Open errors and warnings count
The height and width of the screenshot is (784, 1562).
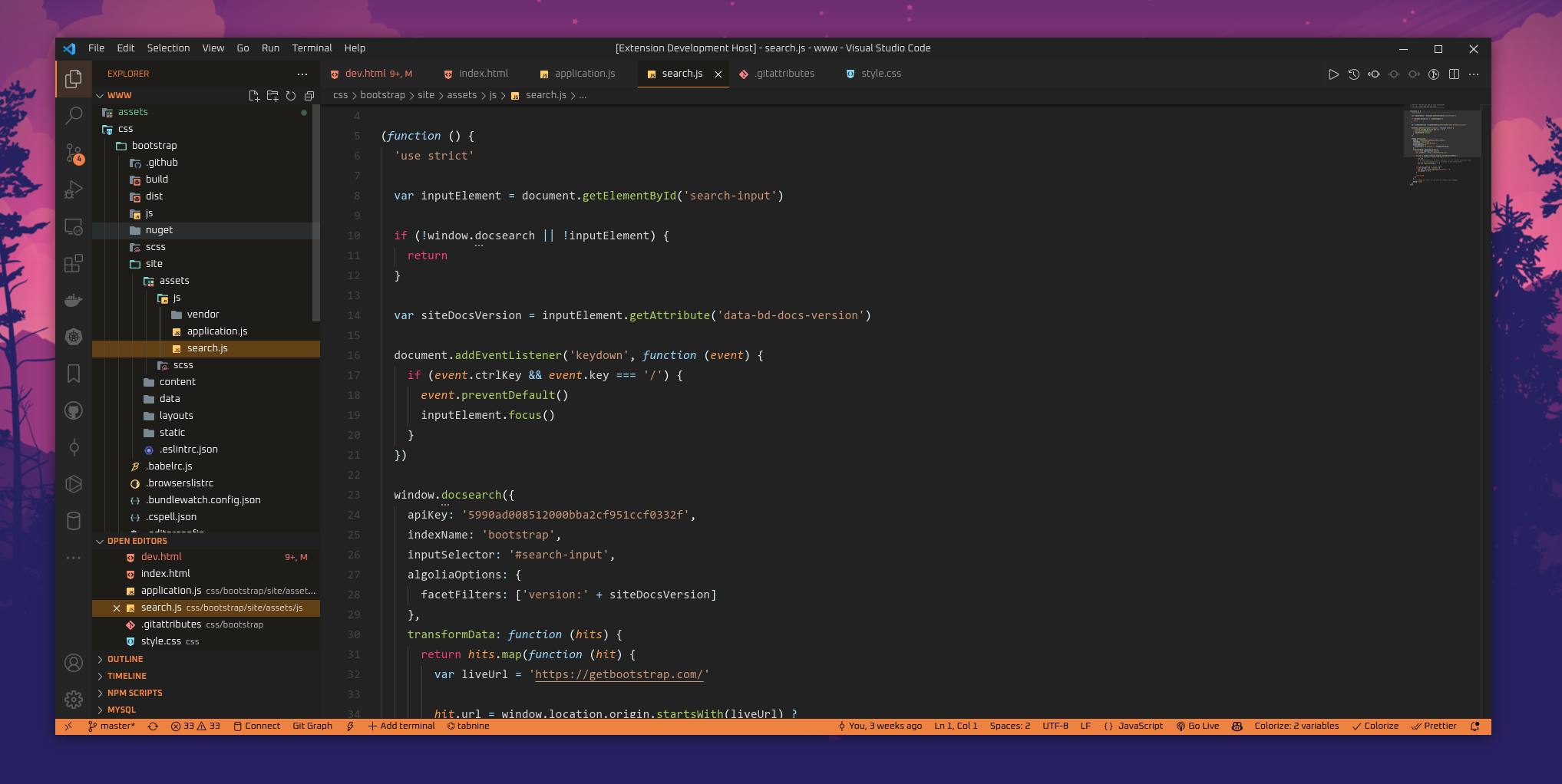tap(196, 726)
